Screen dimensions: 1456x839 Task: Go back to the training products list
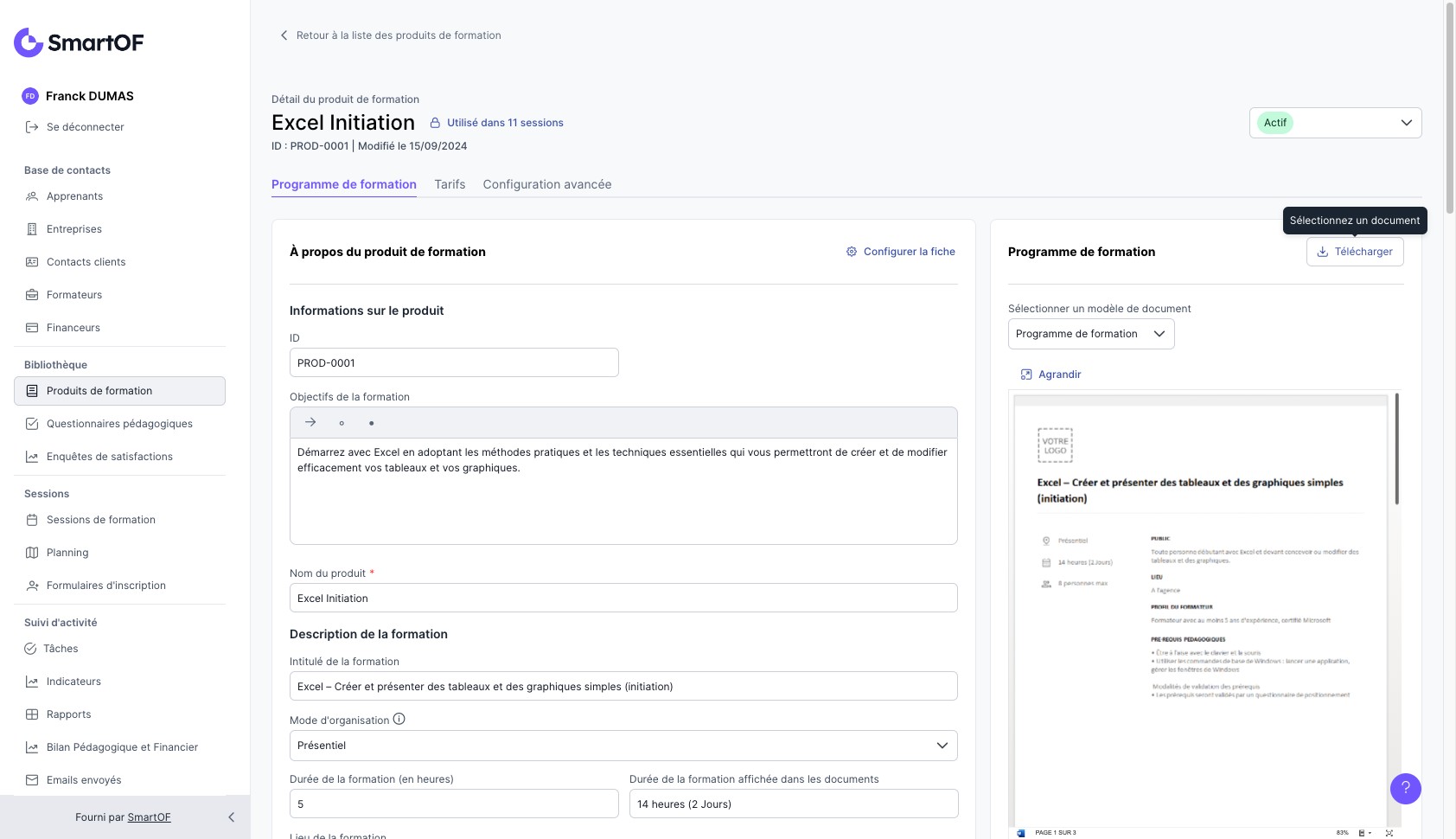tap(390, 35)
